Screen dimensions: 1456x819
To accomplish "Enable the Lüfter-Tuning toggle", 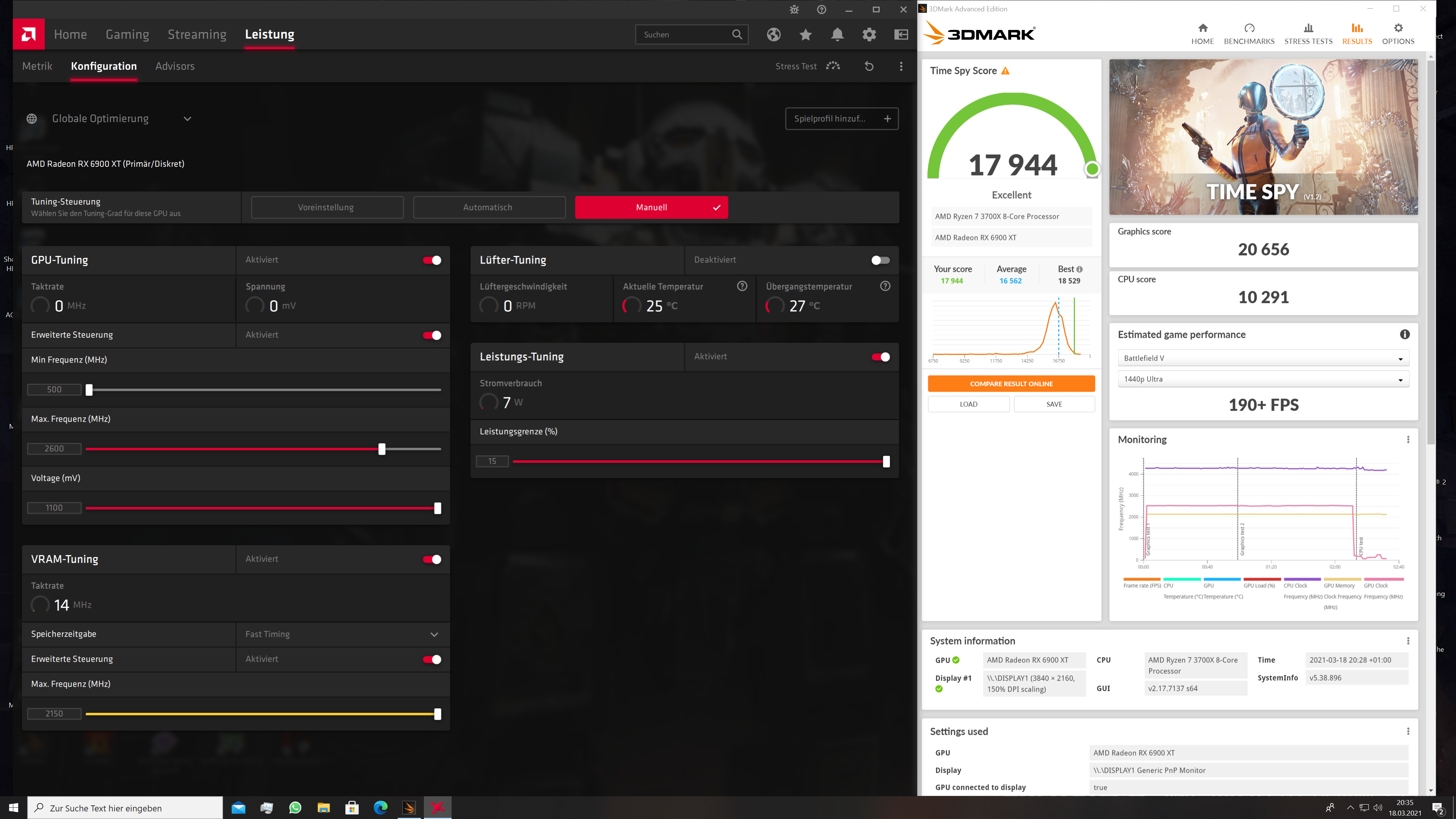I will 880,260.
